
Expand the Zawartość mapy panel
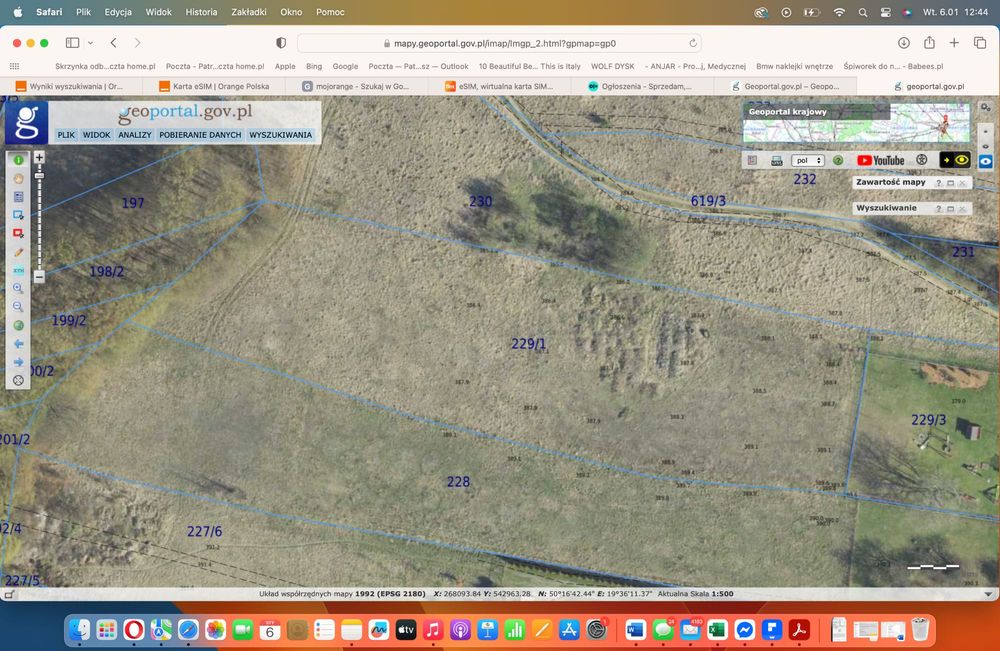(x=950, y=183)
